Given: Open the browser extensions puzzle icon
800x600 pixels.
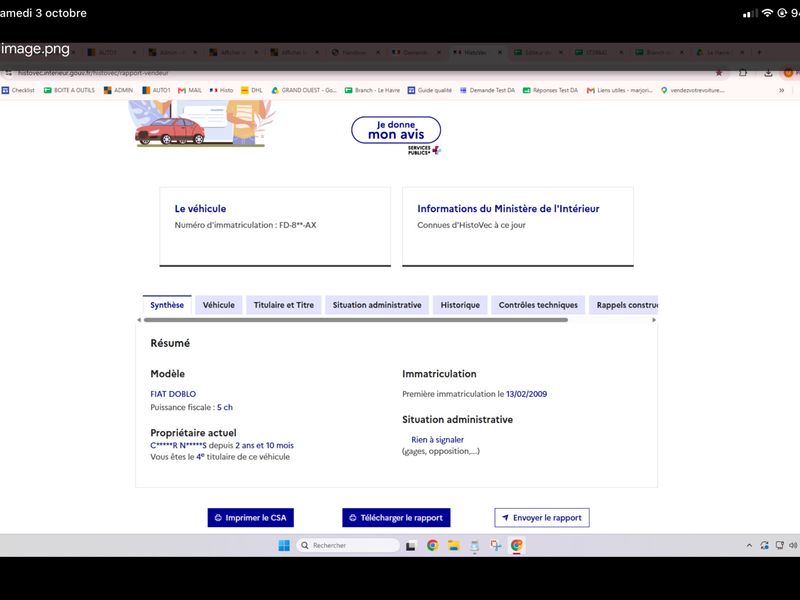Looking at the screenshot, I should click(x=743, y=73).
